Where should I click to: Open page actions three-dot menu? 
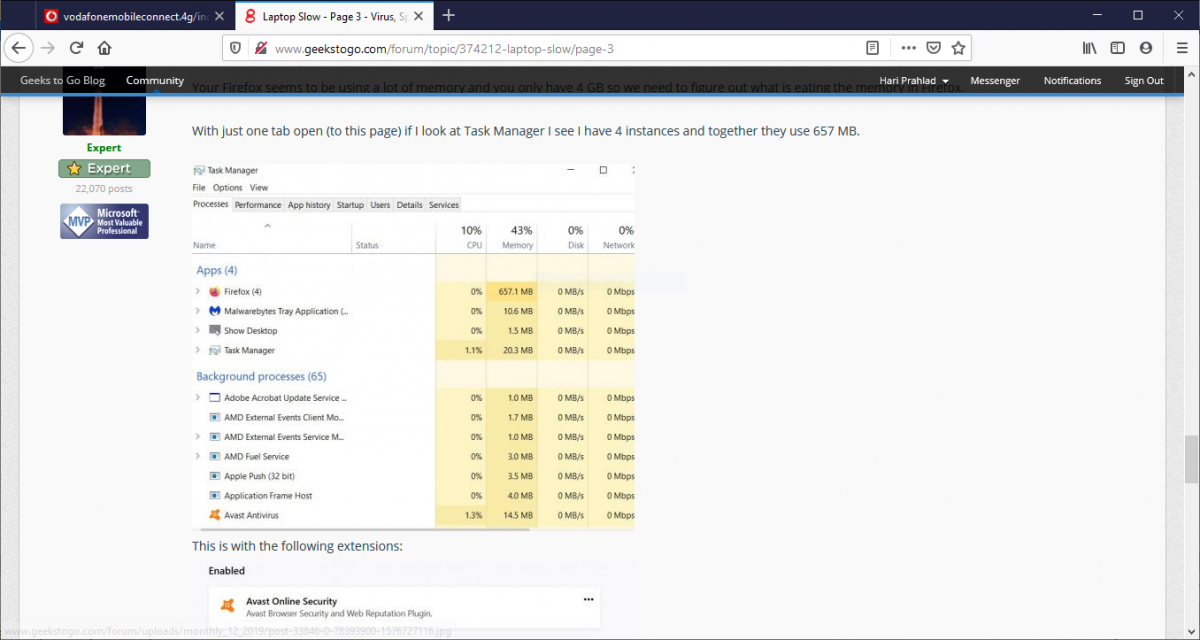[908, 48]
